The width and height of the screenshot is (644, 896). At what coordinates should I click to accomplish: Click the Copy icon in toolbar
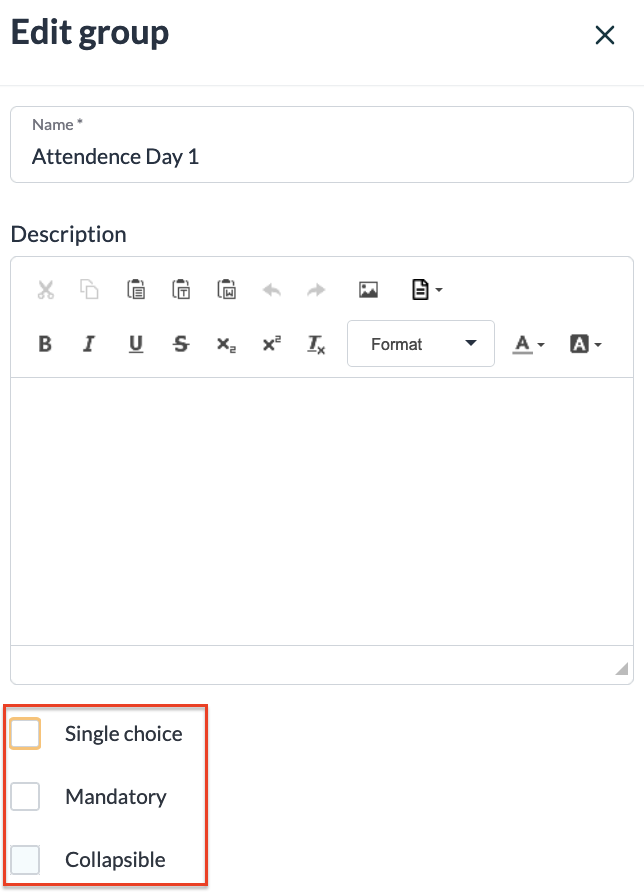tap(90, 290)
